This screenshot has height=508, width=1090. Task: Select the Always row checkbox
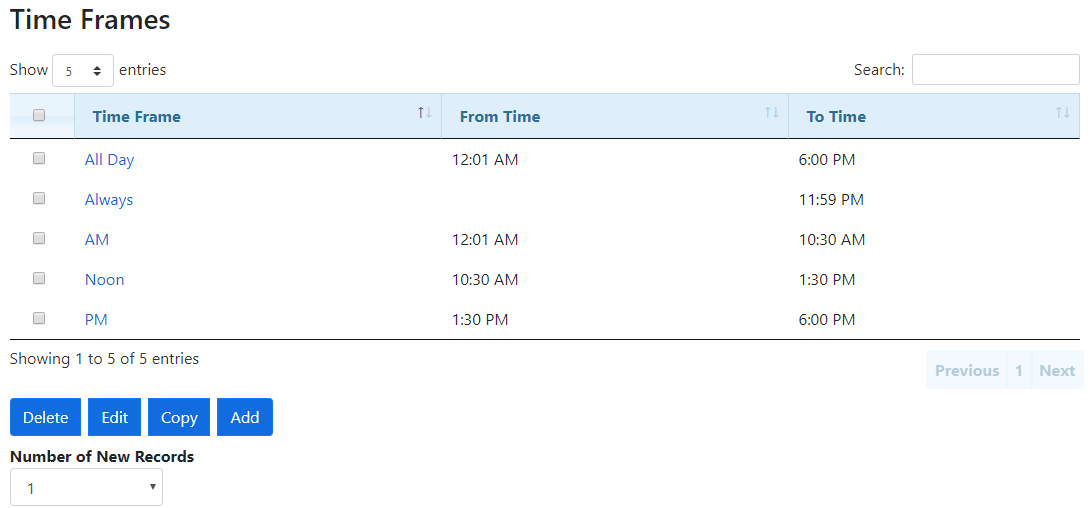(x=39, y=198)
